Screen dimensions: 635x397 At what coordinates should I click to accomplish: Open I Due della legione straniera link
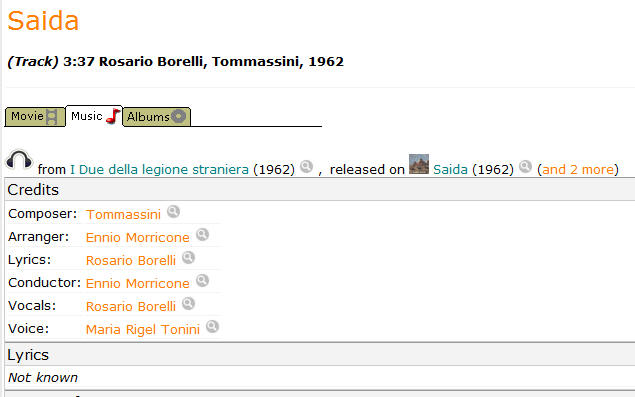160,169
